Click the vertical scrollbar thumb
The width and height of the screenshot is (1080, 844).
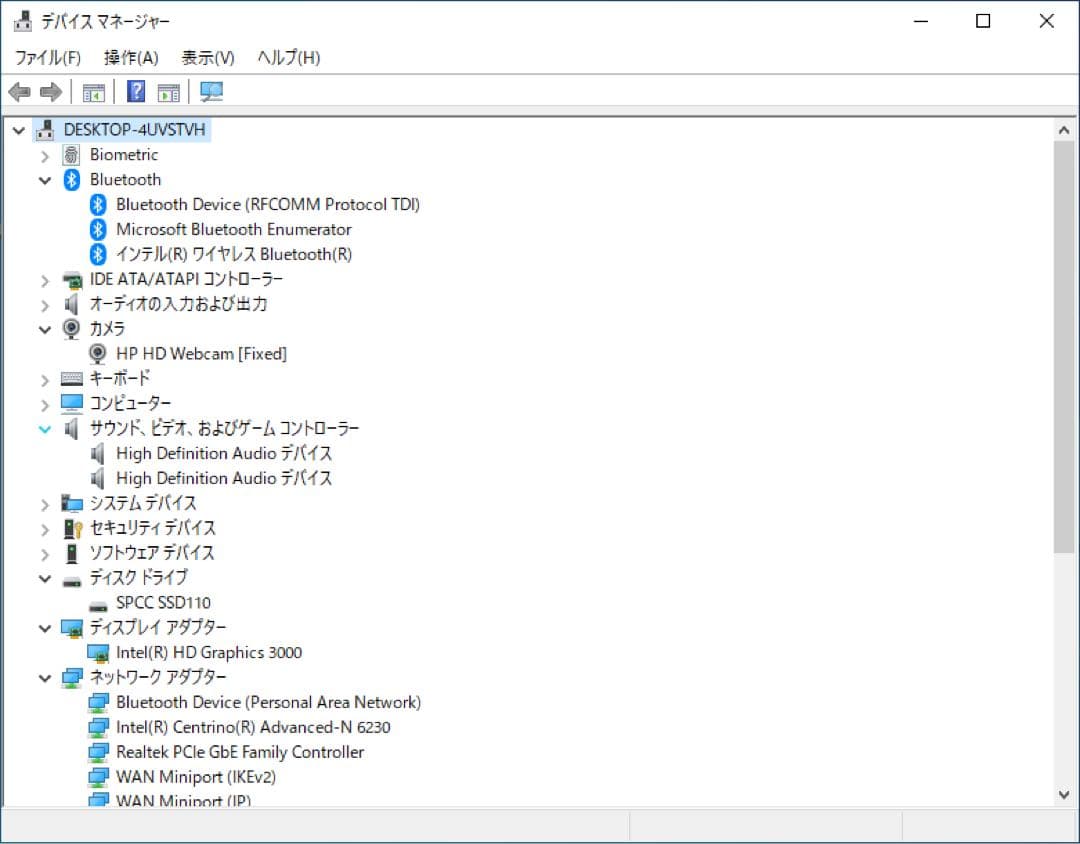click(x=1063, y=347)
